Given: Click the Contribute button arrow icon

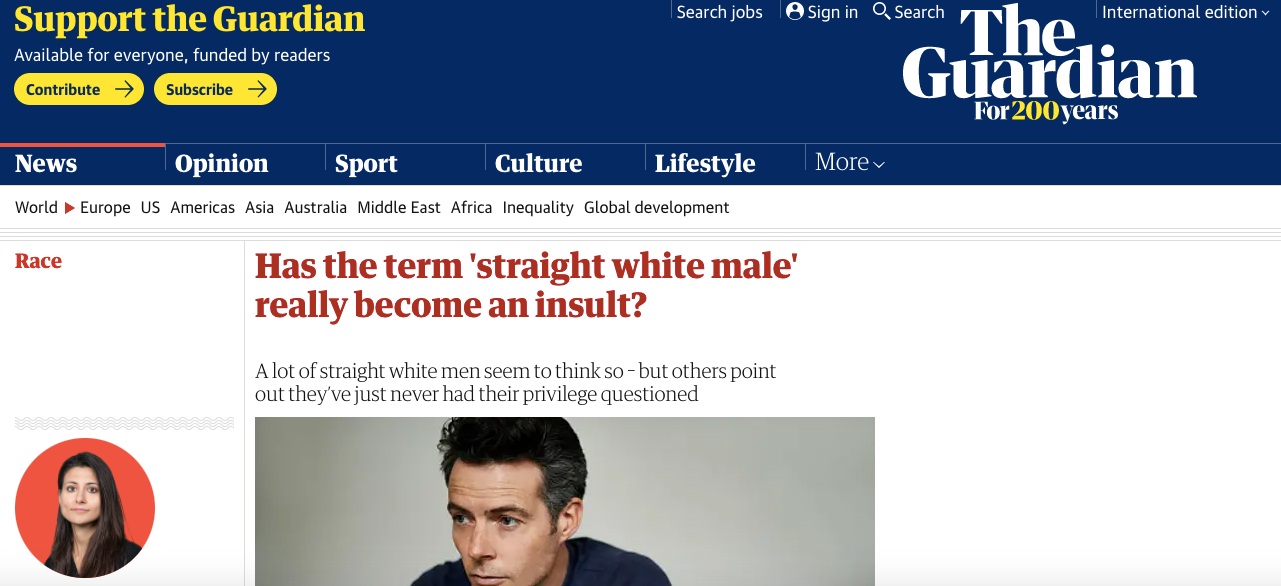Looking at the screenshot, I should 124,89.
